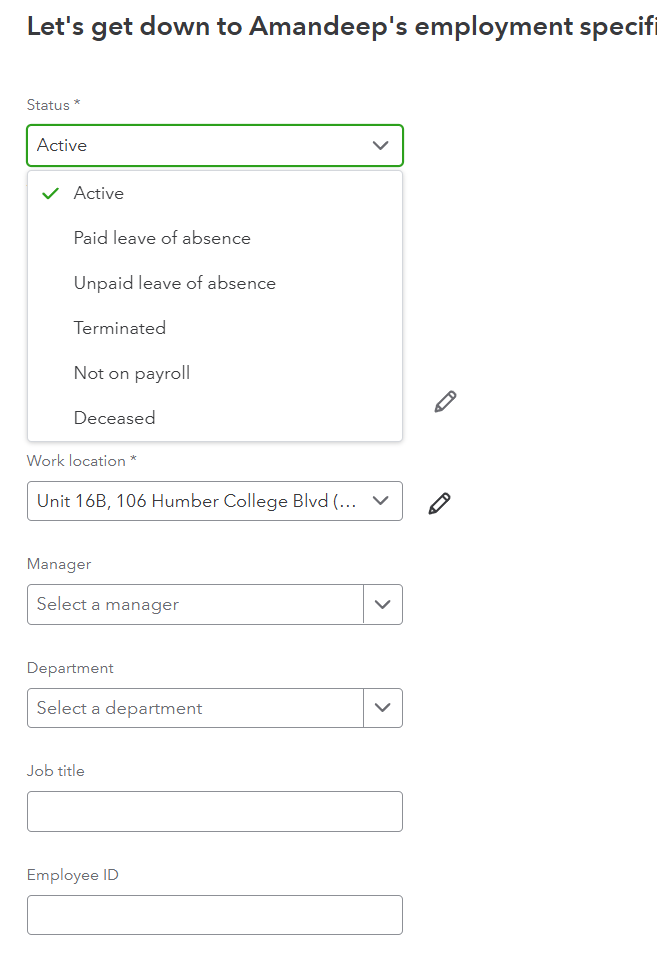Viewport: 657px width, 966px height.
Task: Expand the Department dropdown arrow
Action: click(382, 708)
